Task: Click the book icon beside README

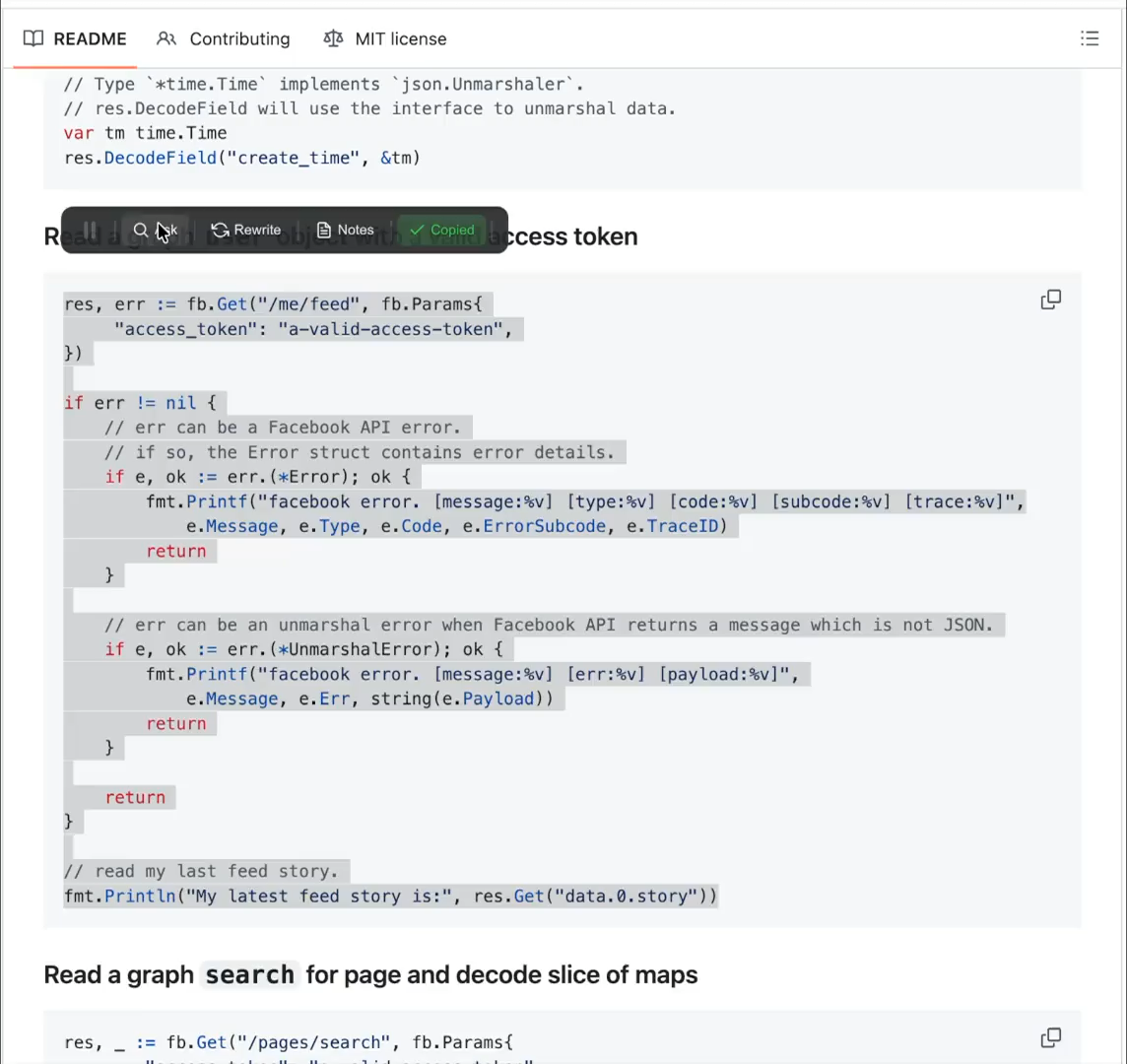Action: click(x=33, y=39)
